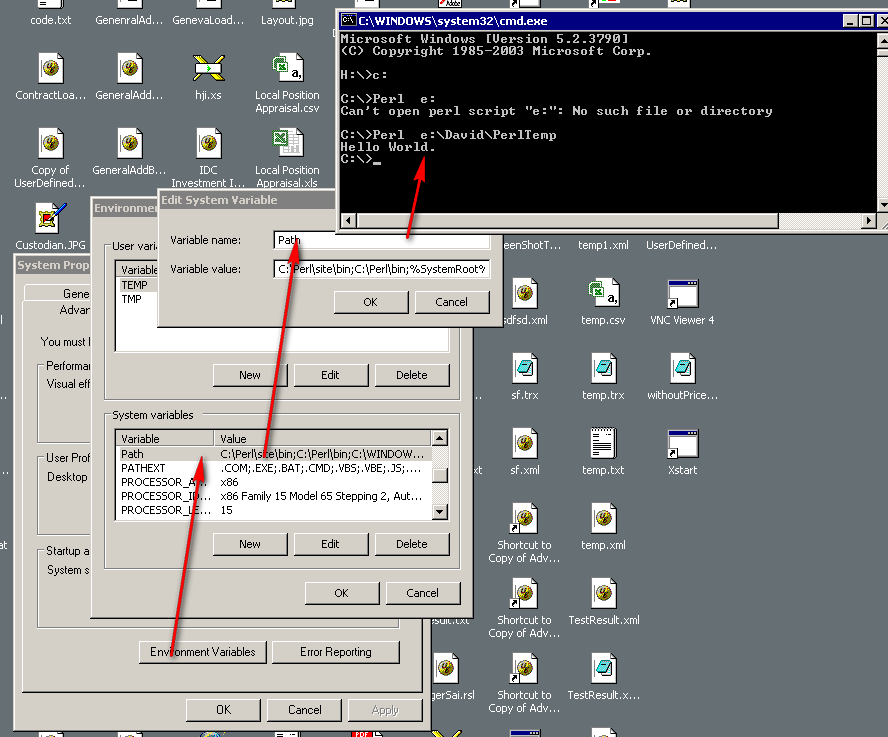Select the IDC Investment desktop icon
This screenshot has height=737, width=888.
coord(208,143)
